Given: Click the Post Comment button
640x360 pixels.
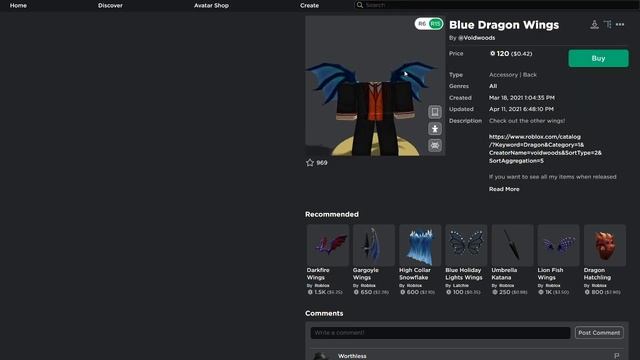Looking at the screenshot, I should click(599, 333).
